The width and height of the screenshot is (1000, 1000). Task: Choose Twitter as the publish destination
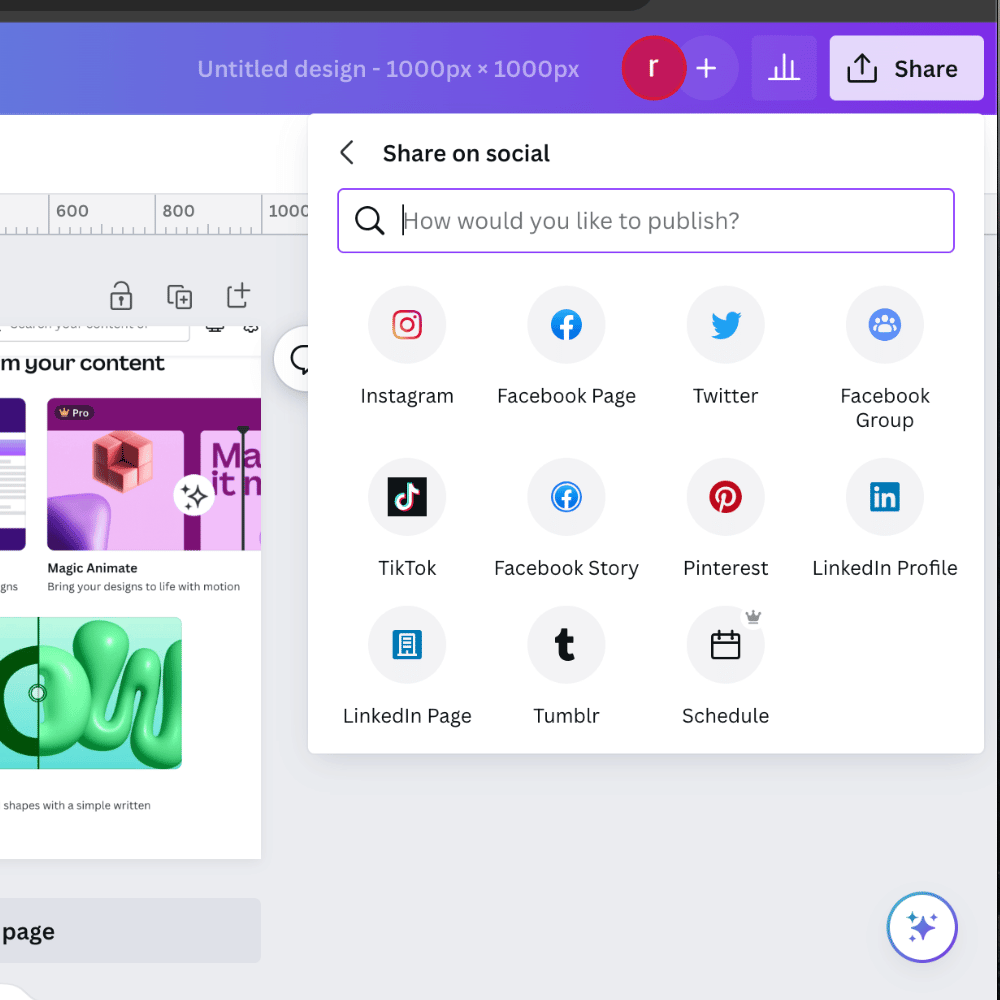725,325
